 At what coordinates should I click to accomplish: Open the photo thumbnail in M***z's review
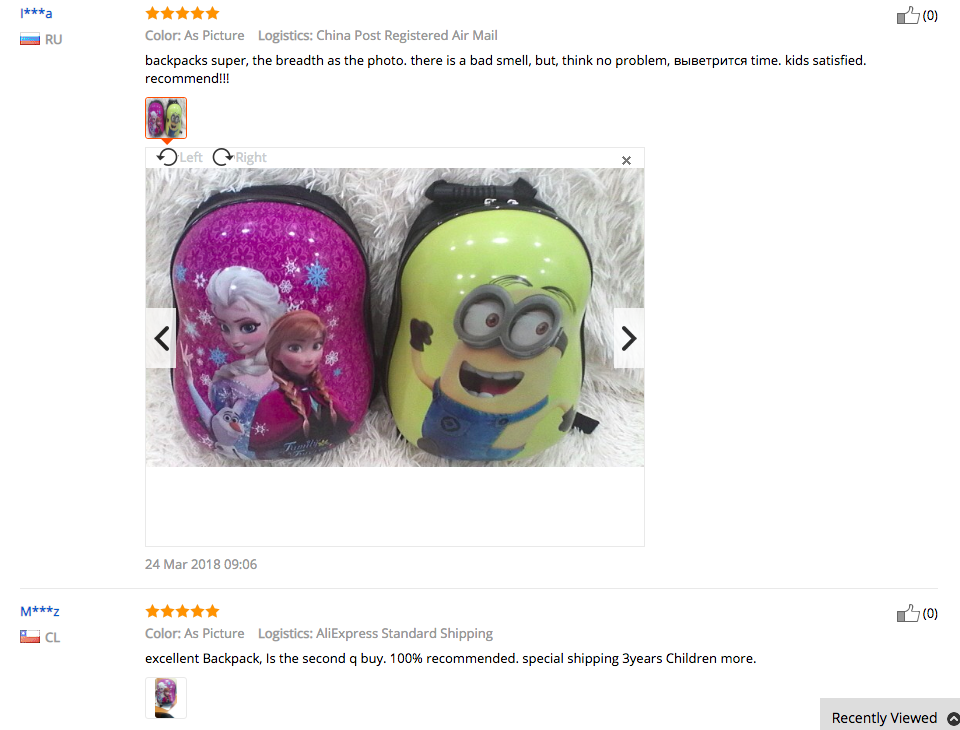point(166,698)
